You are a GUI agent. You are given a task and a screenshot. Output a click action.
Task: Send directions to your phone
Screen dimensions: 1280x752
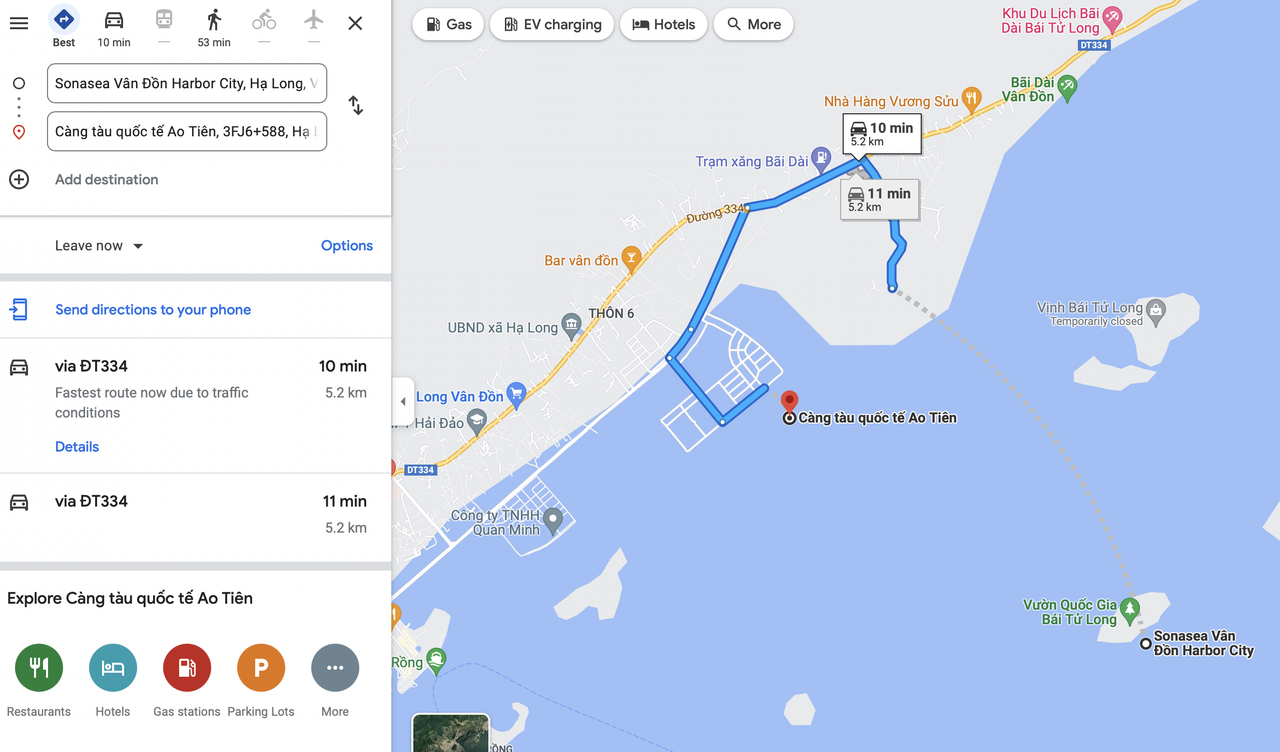pyautogui.click(x=153, y=310)
